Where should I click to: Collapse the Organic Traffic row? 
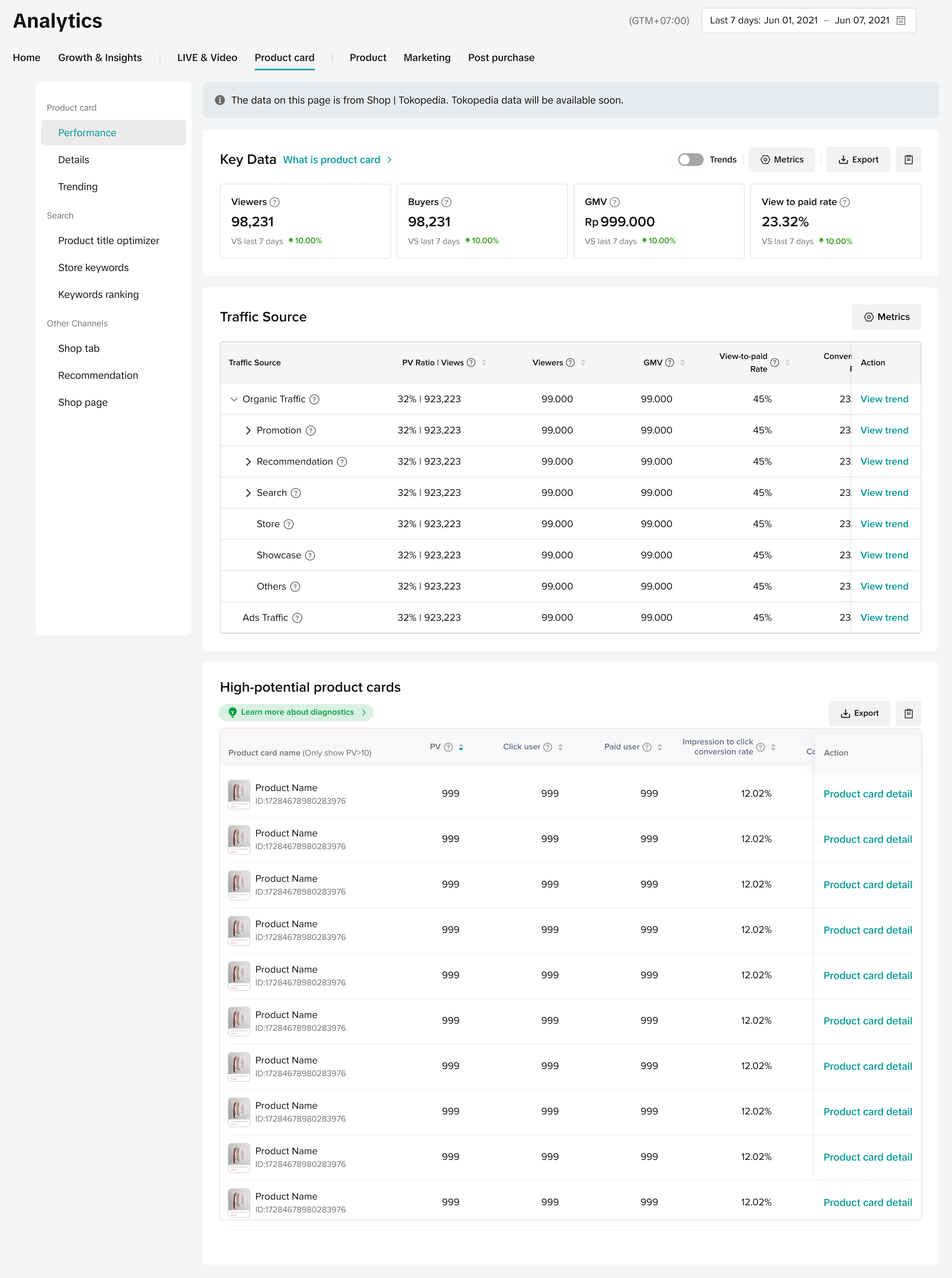click(x=234, y=399)
